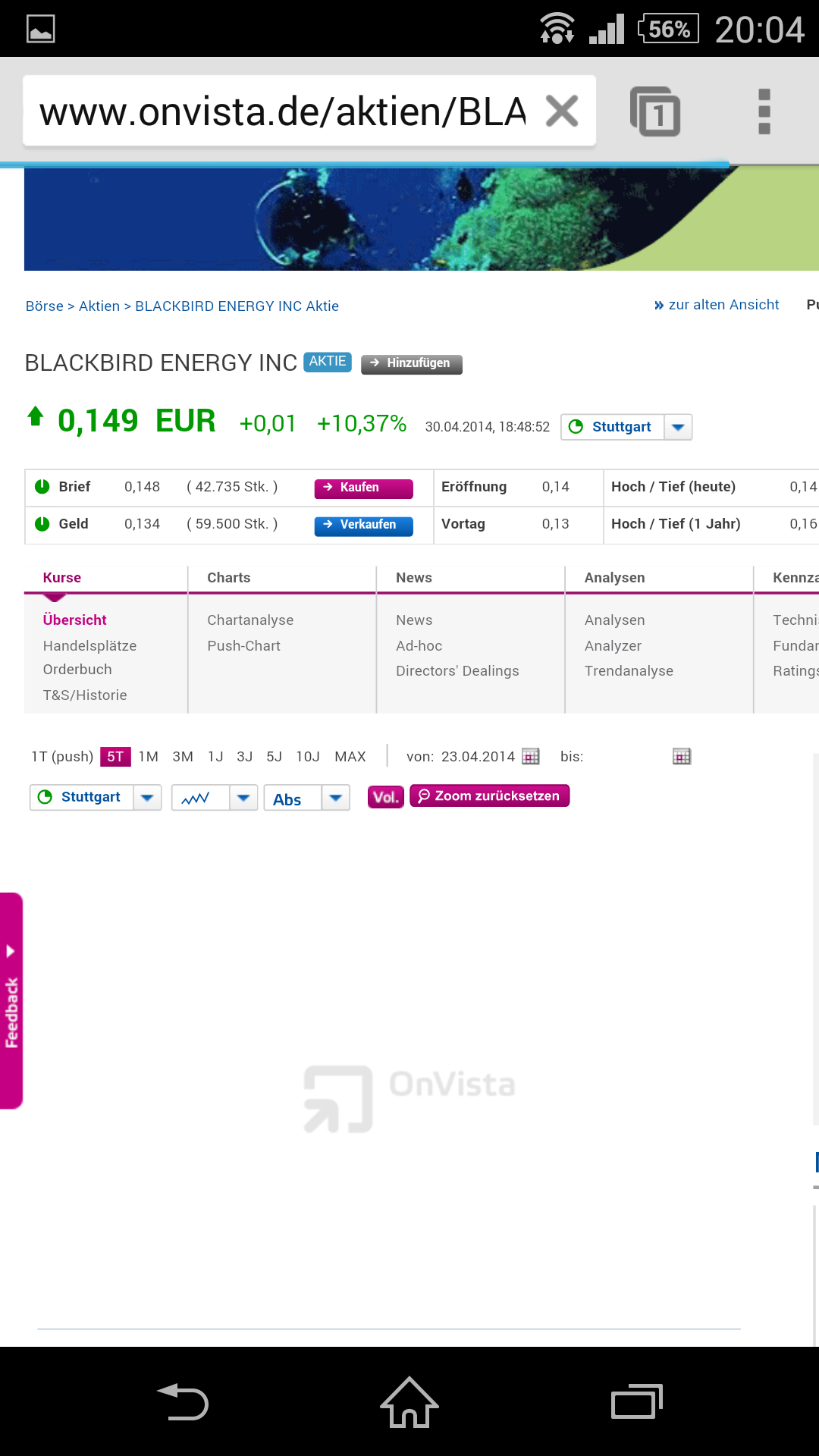This screenshot has height=1456, width=819.
Task: Tap the Android recent apps icon
Action: click(x=636, y=1401)
